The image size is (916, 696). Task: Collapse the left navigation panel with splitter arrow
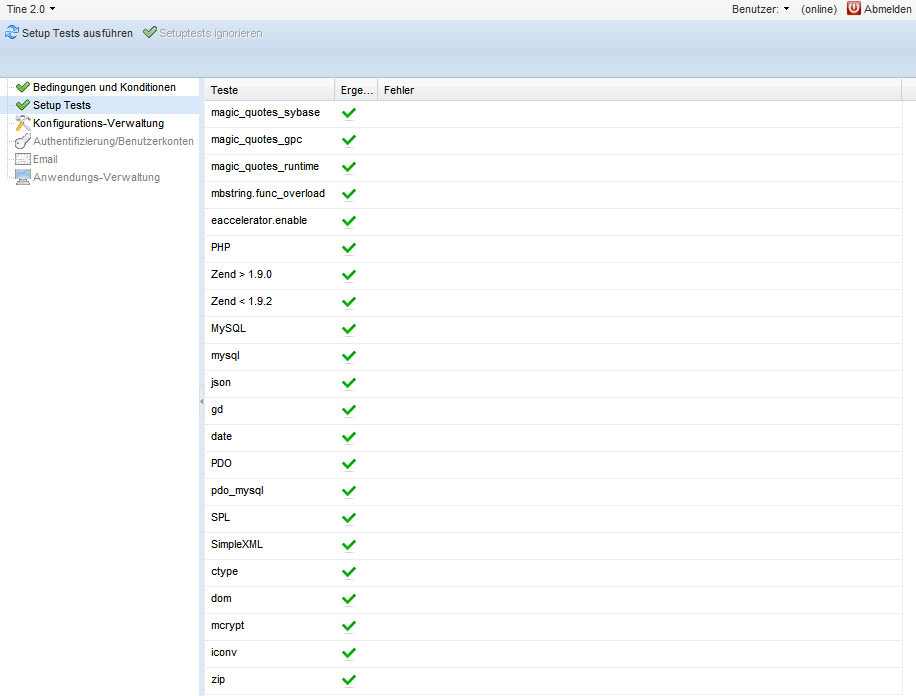[x=201, y=400]
